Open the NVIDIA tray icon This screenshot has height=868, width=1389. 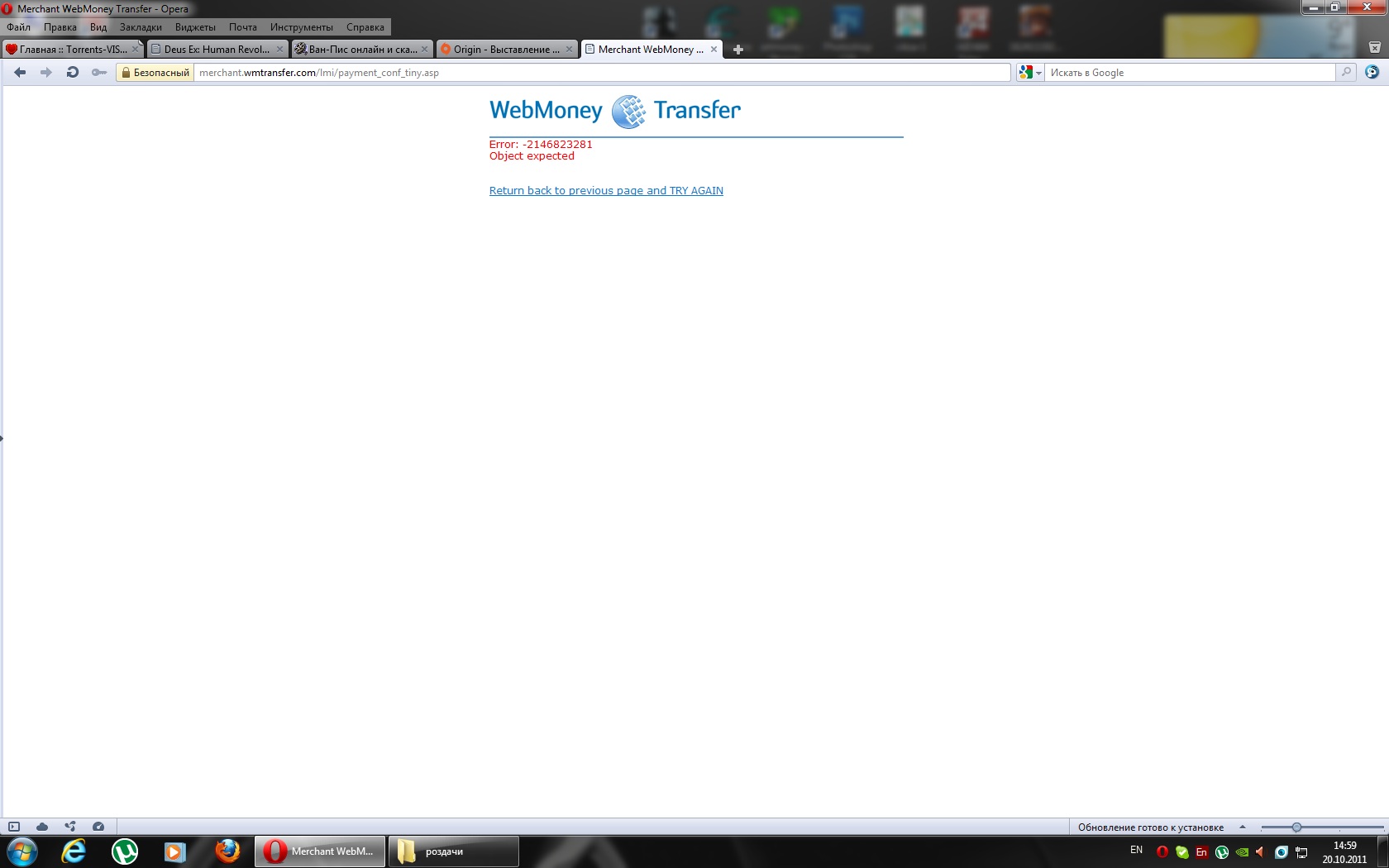pyautogui.click(x=1242, y=852)
